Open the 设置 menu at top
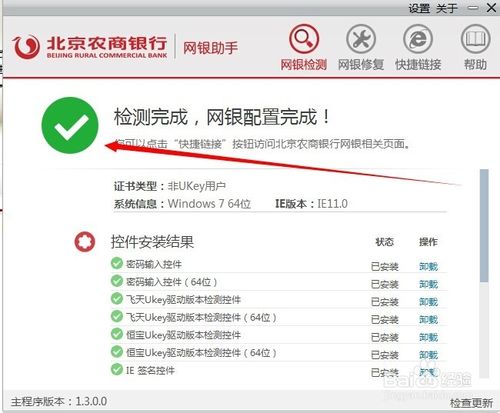 pos(419,8)
